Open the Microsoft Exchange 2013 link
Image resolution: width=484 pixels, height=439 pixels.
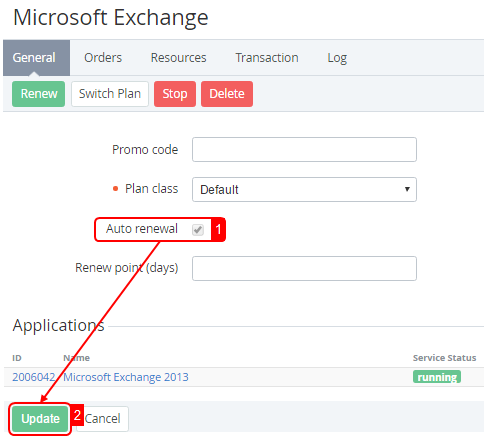(x=126, y=377)
